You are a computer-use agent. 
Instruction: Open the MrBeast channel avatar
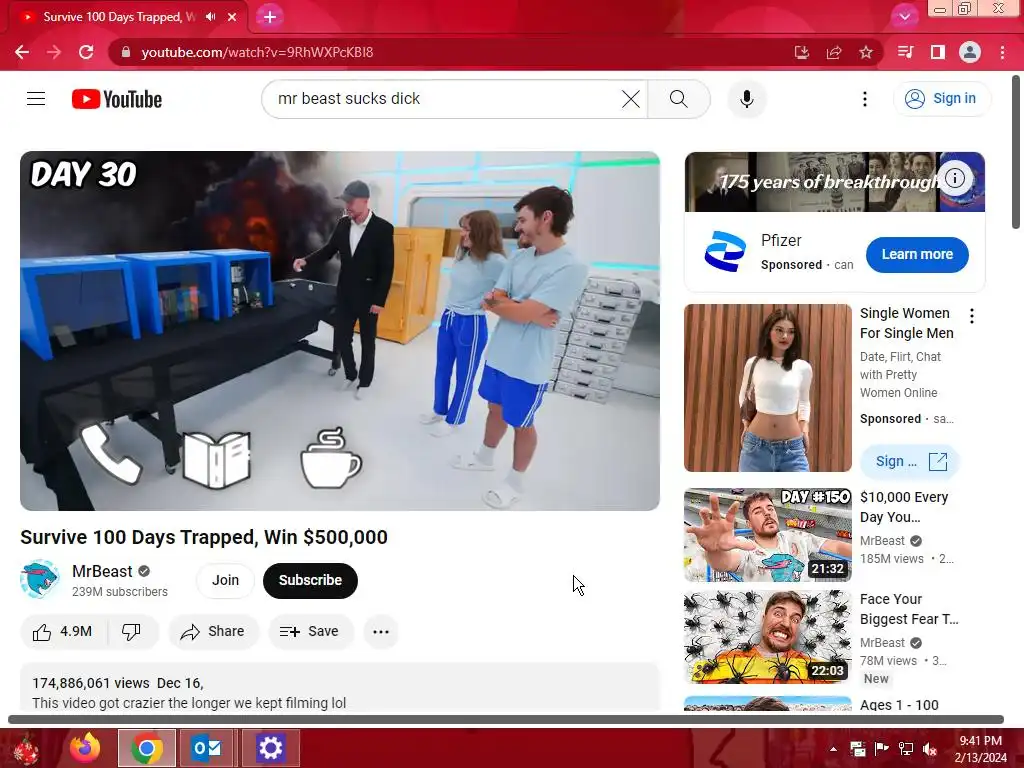coord(40,579)
